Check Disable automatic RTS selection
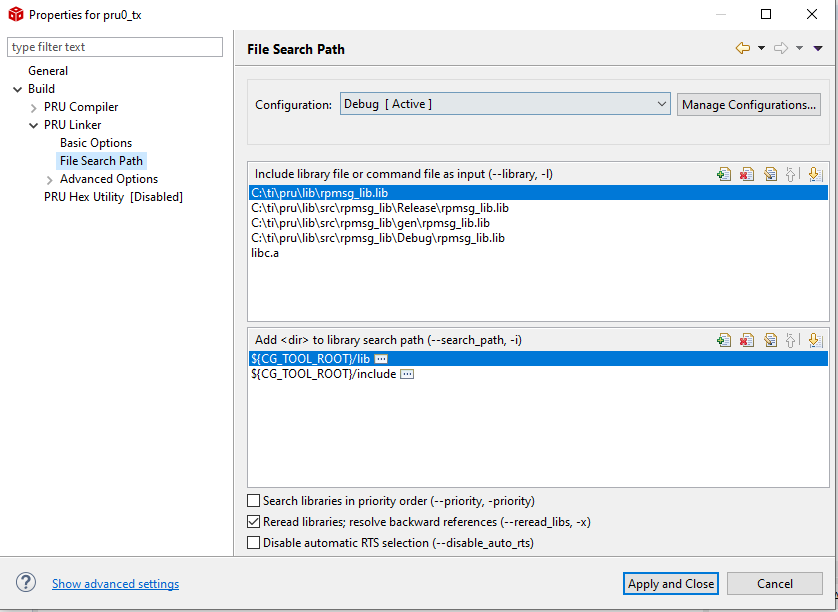Viewport: 838px width, 612px height. pos(253,543)
